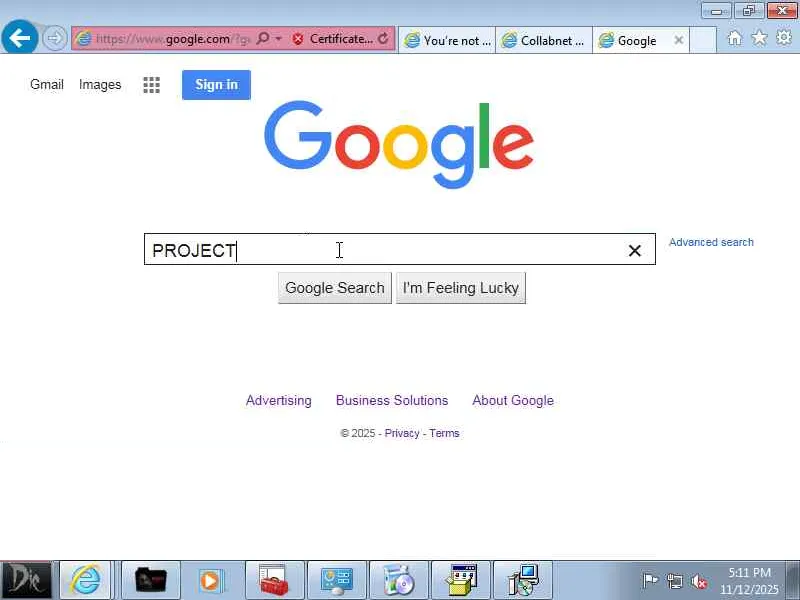Open the Google apps grid
The width and height of the screenshot is (800, 600).
[x=152, y=85]
